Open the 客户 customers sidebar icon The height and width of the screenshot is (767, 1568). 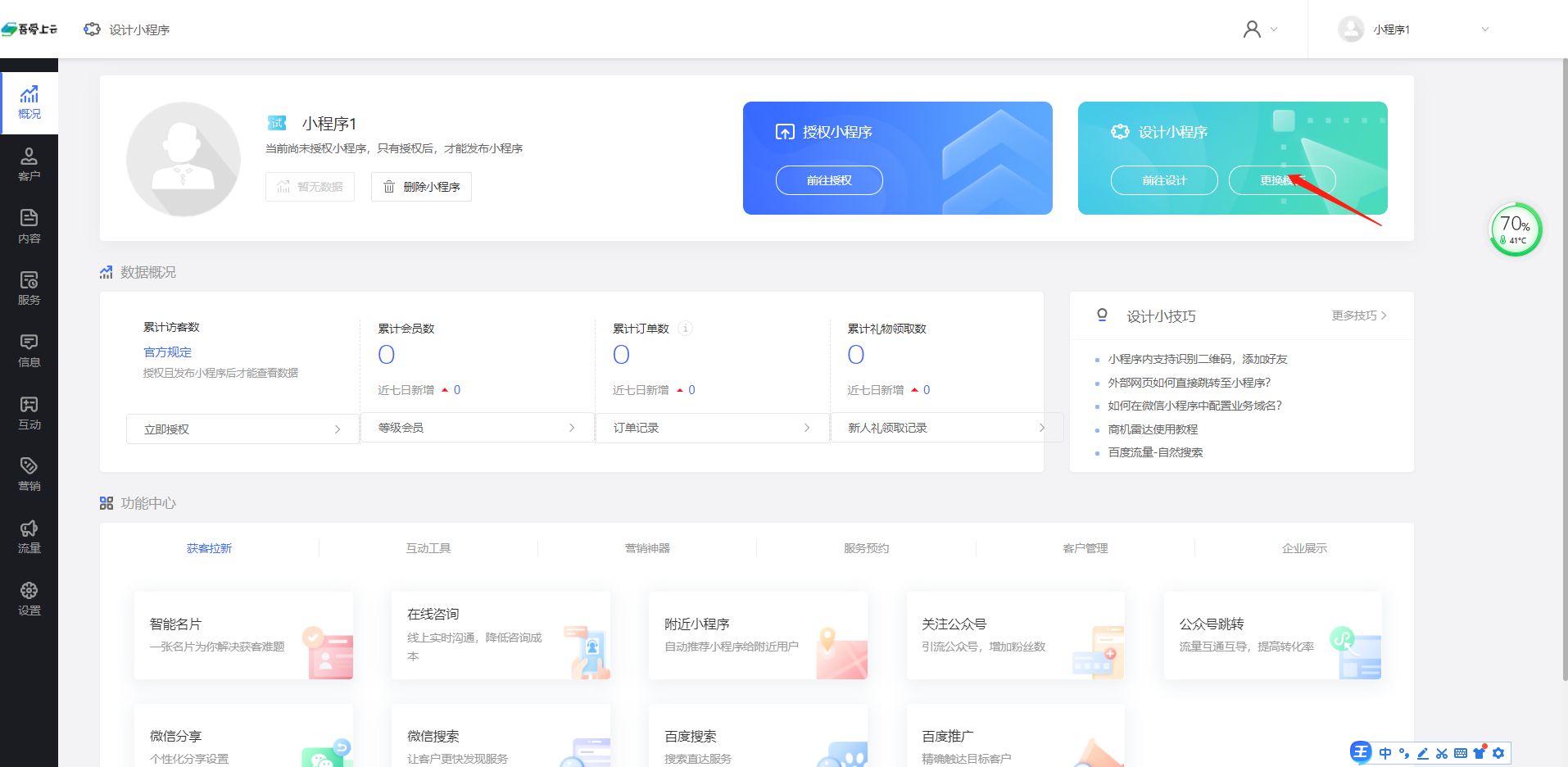click(x=29, y=164)
